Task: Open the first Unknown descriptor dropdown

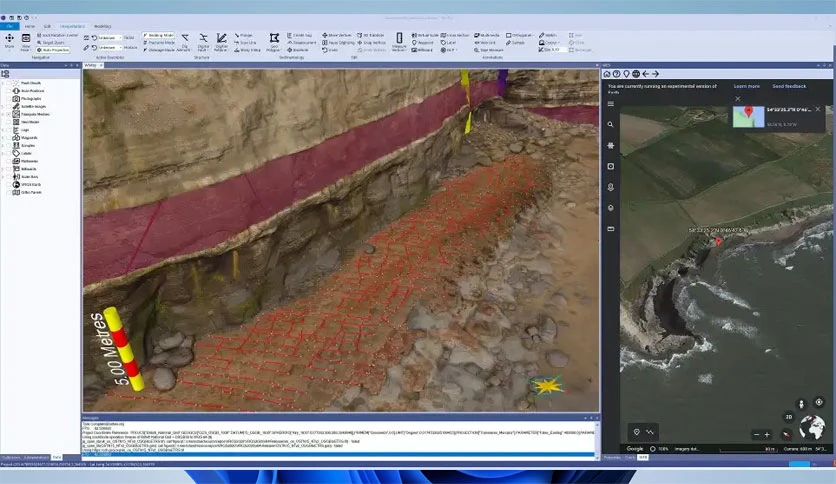Action: point(109,38)
